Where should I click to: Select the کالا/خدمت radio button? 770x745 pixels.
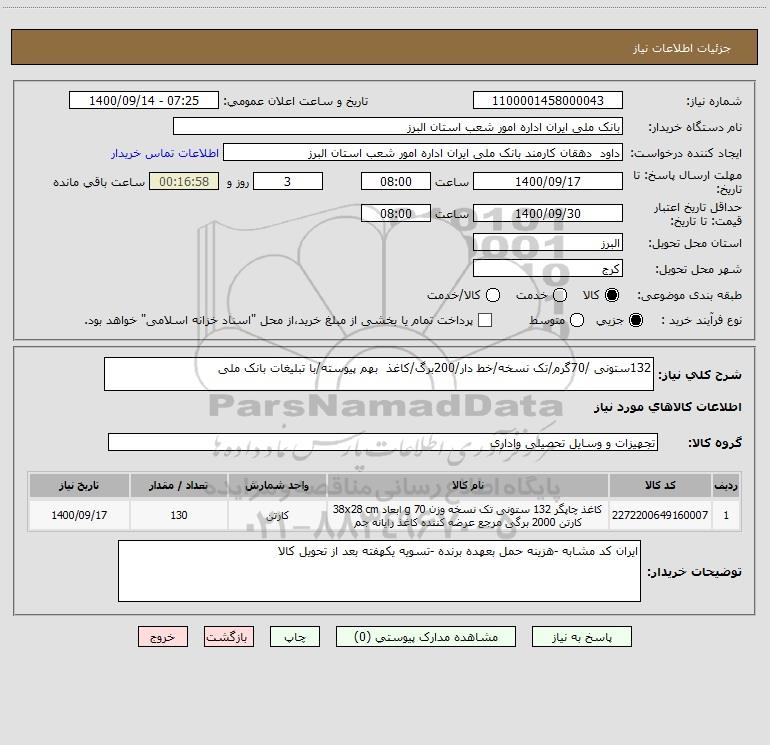[493, 295]
